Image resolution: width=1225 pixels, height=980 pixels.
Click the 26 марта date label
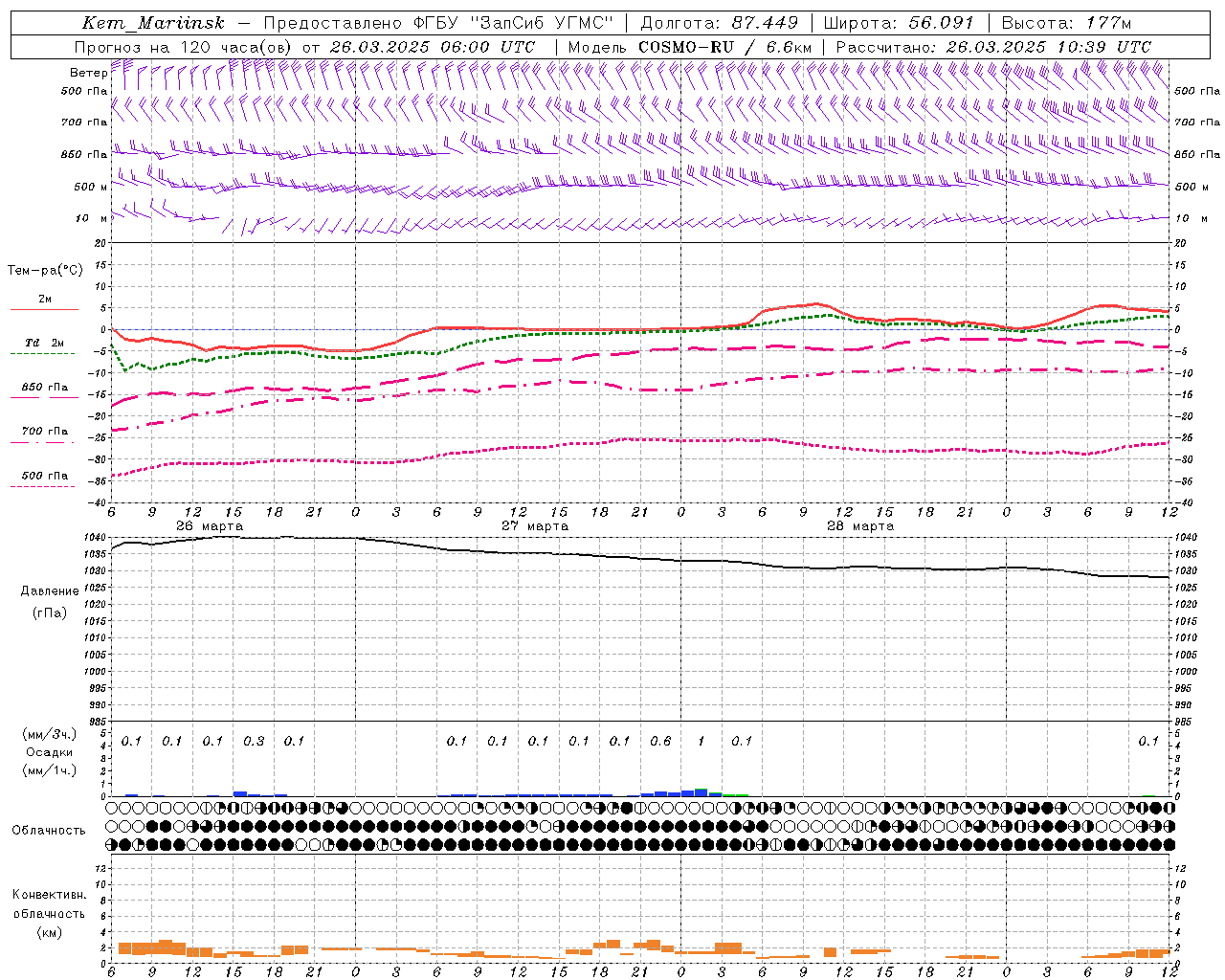(x=210, y=526)
